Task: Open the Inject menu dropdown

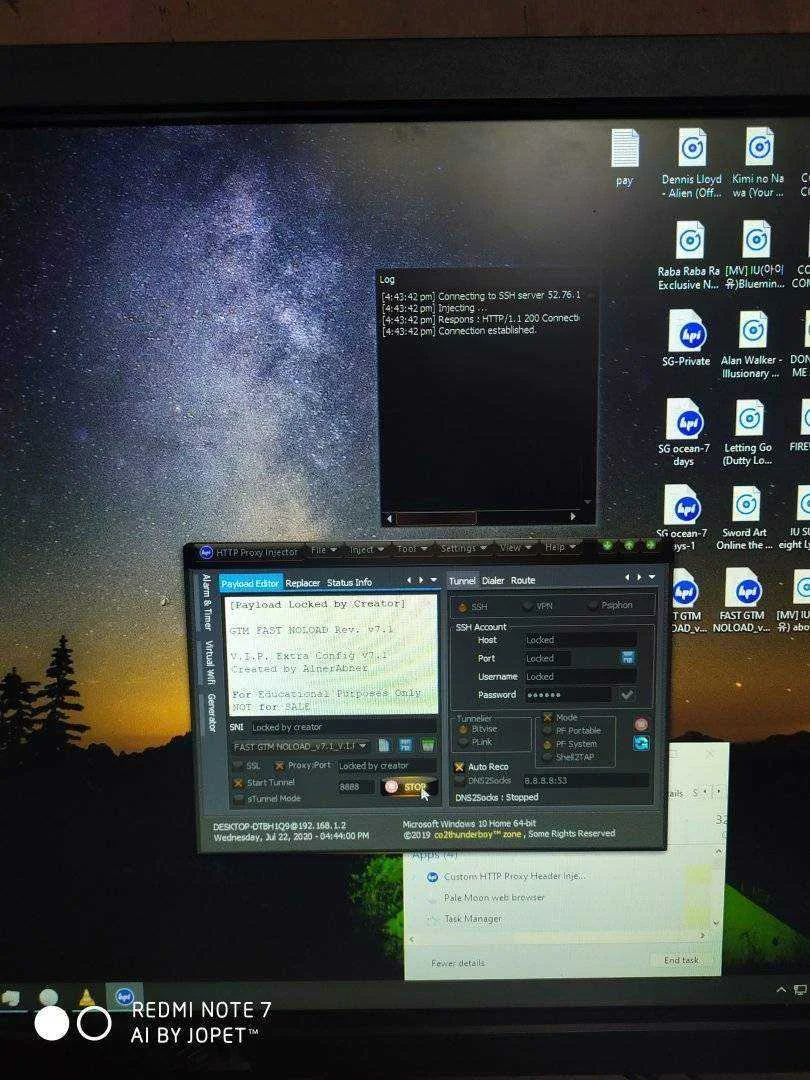Action: [366, 549]
